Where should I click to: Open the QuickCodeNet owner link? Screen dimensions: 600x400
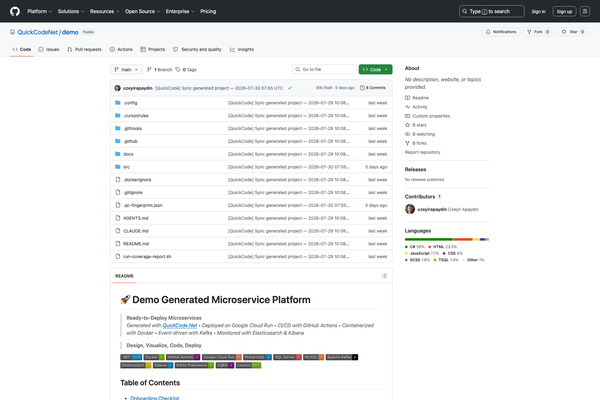pos(38,32)
